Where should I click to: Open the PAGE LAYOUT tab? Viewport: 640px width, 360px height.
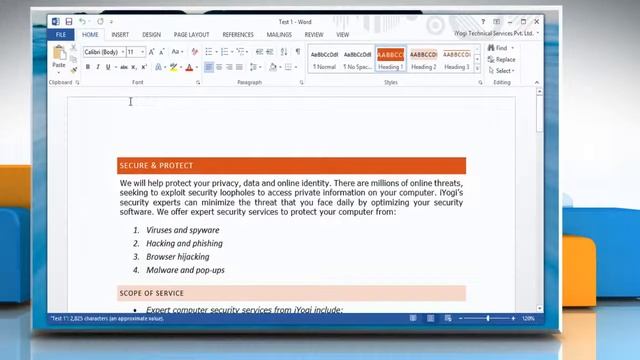(191, 35)
